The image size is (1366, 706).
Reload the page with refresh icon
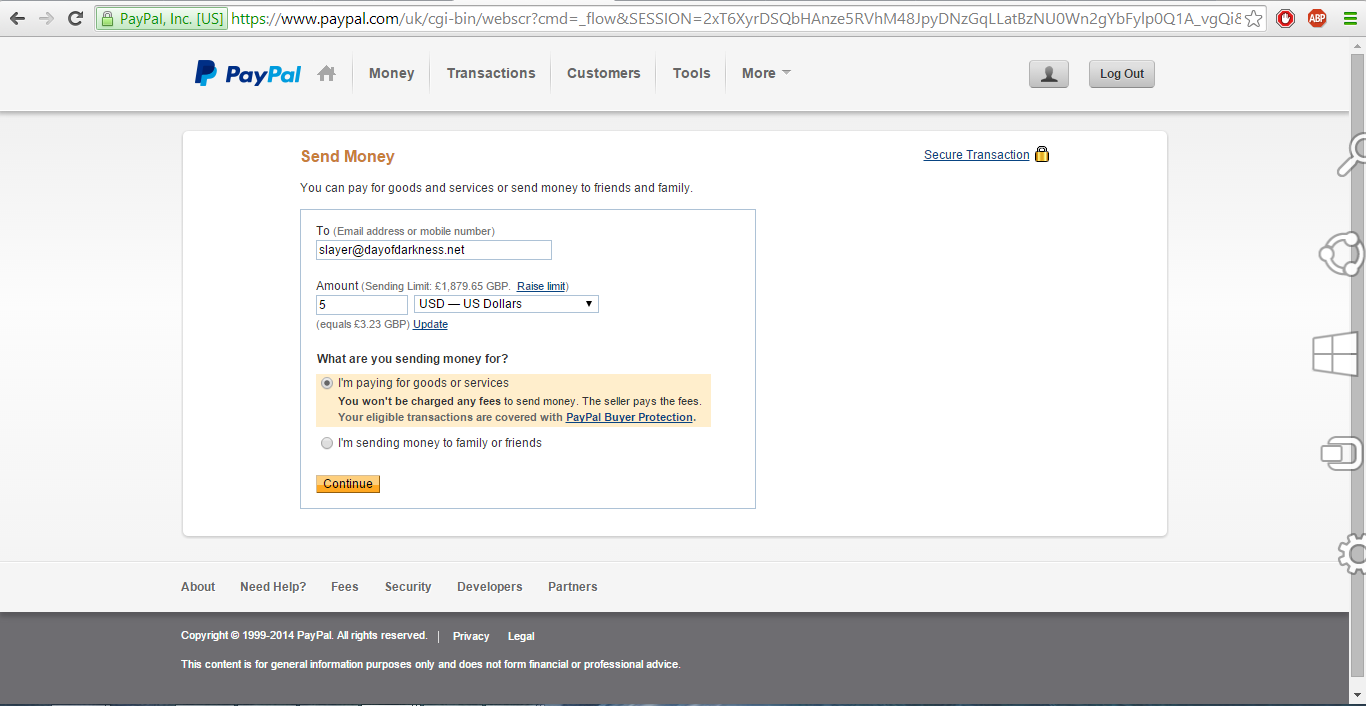click(75, 18)
